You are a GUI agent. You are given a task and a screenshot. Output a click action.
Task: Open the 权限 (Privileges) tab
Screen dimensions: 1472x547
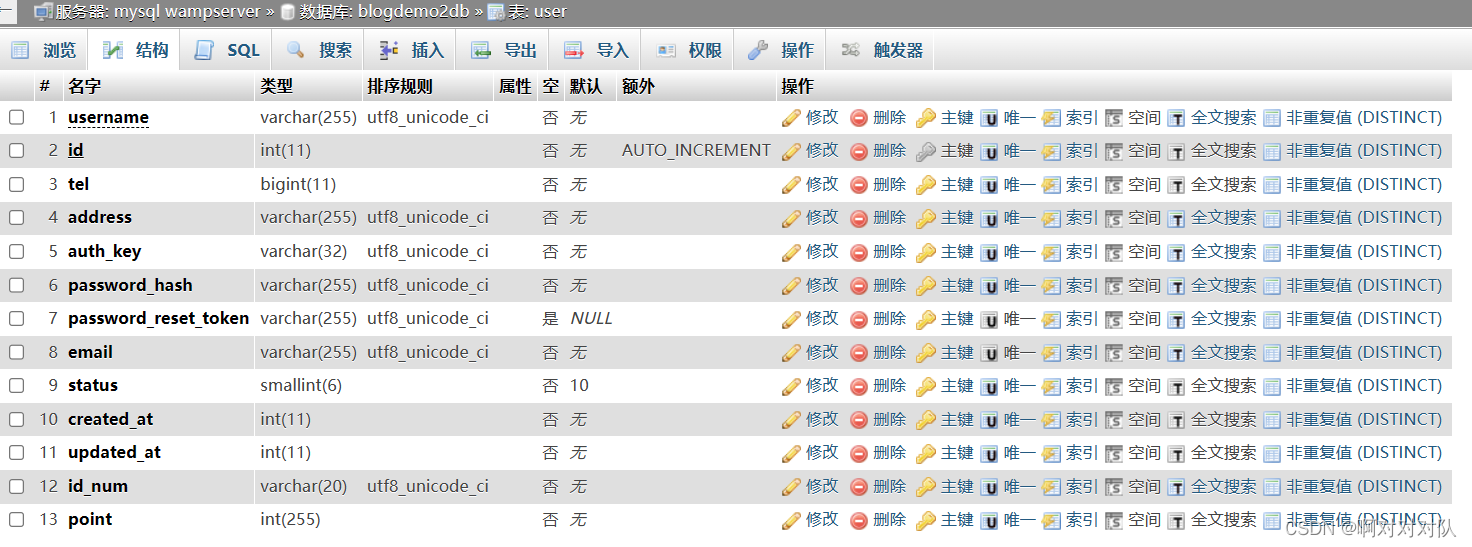688,50
